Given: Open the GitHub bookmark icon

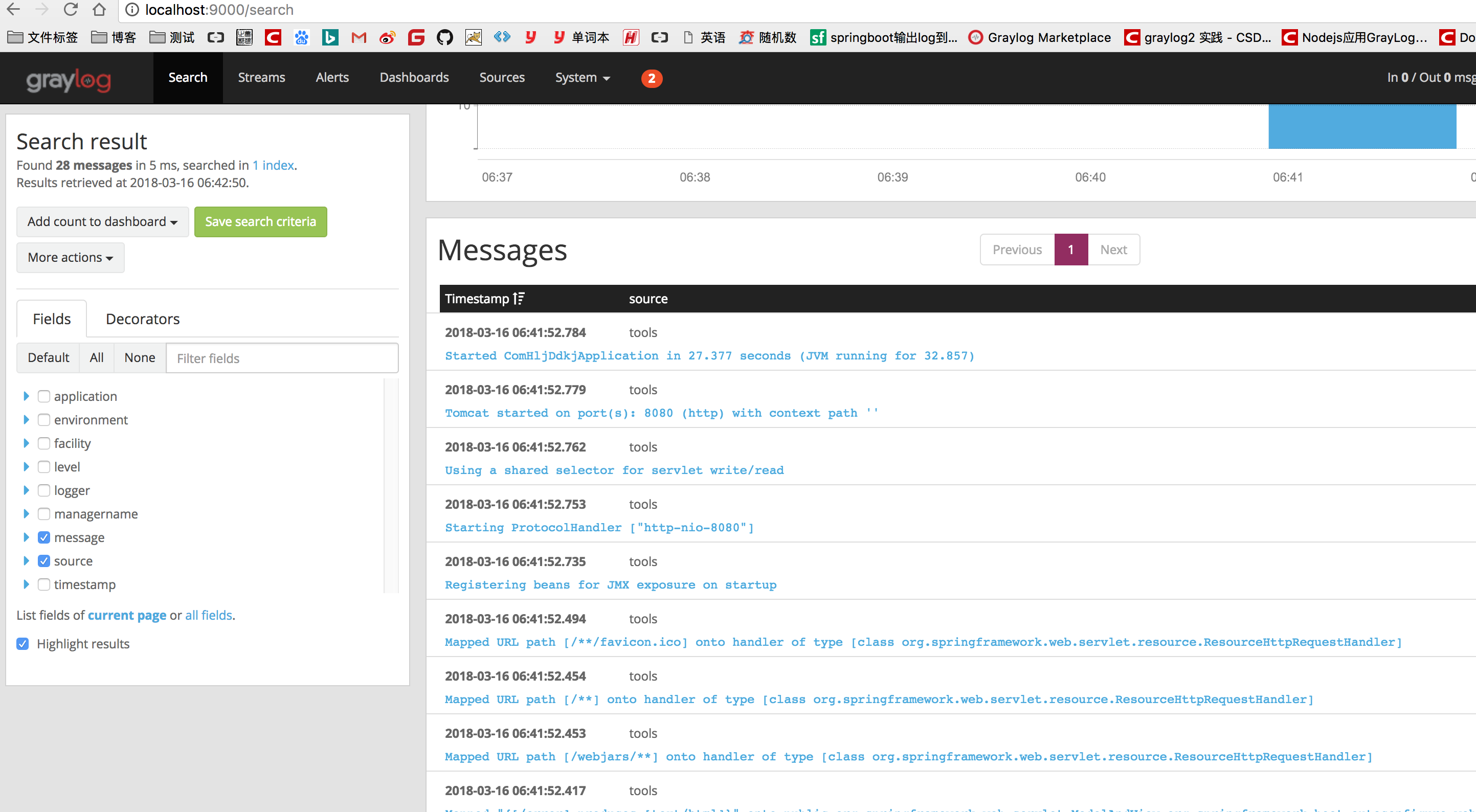Looking at the screenshot, I should click(x=444, y=38).
